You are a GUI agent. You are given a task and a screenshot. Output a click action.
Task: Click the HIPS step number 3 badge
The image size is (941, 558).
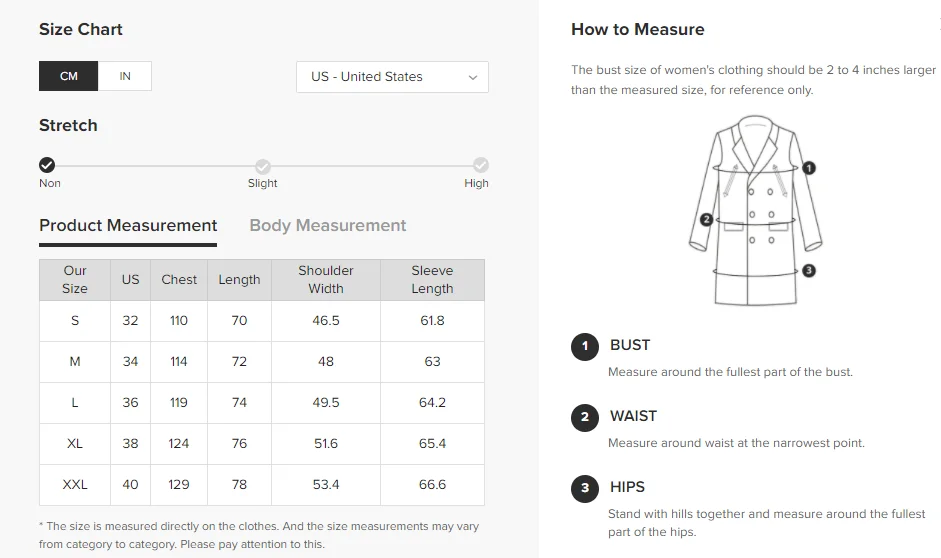tap(585, 488)
